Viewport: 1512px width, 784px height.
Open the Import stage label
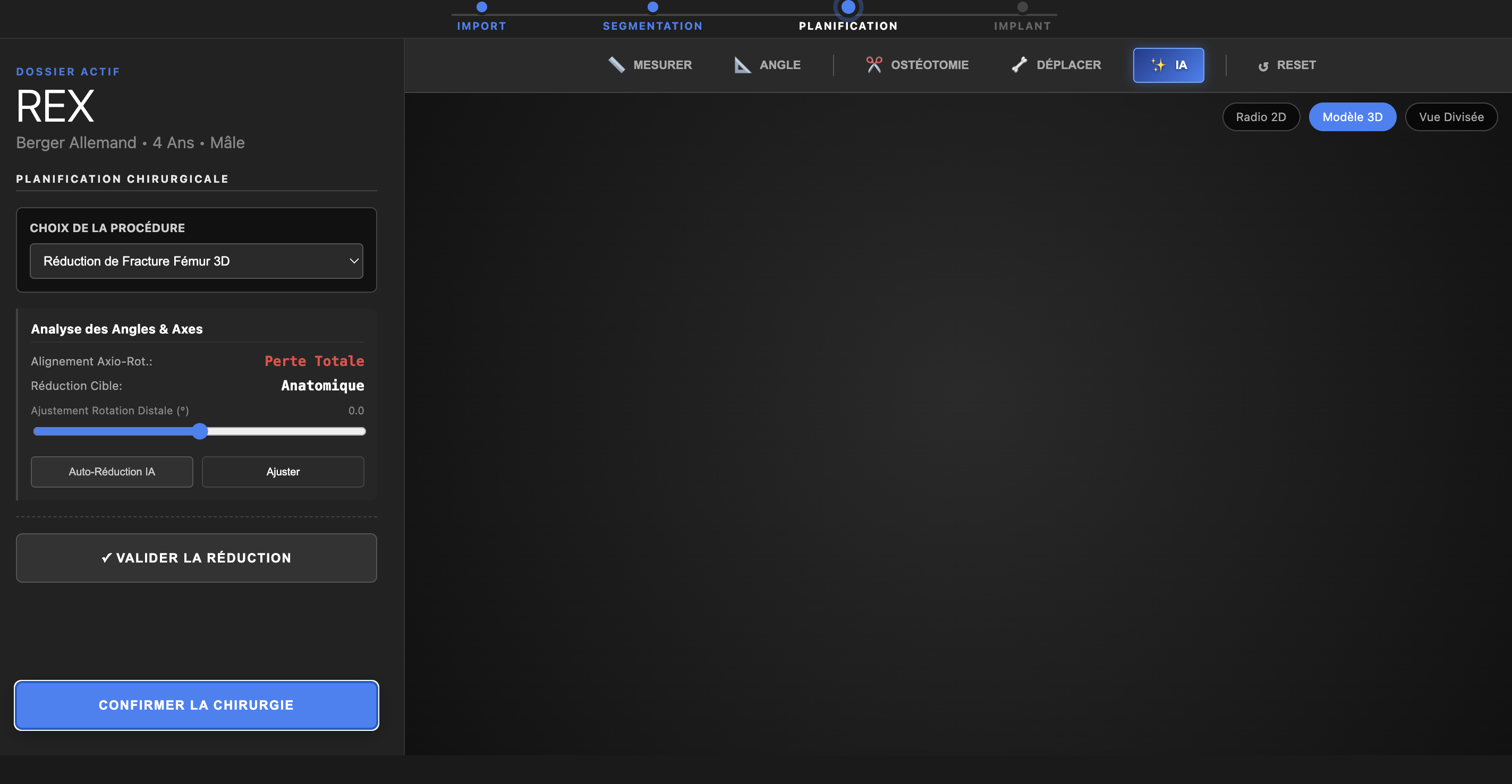(x=481, y=26)
